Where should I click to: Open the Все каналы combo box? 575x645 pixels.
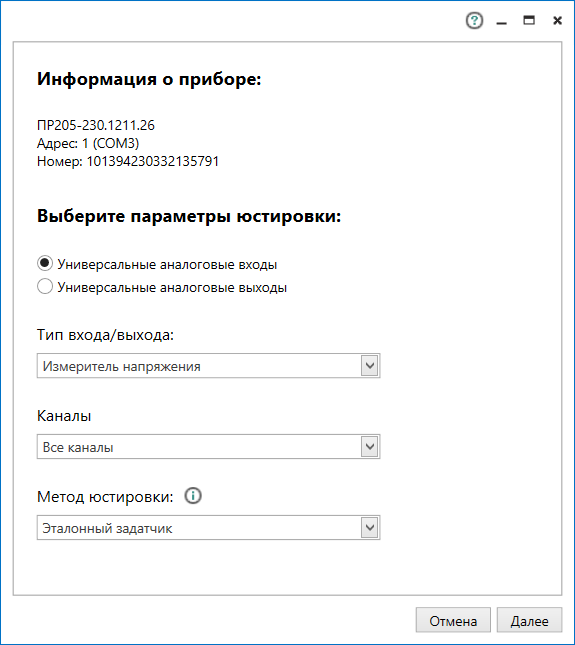pos(209,446)
